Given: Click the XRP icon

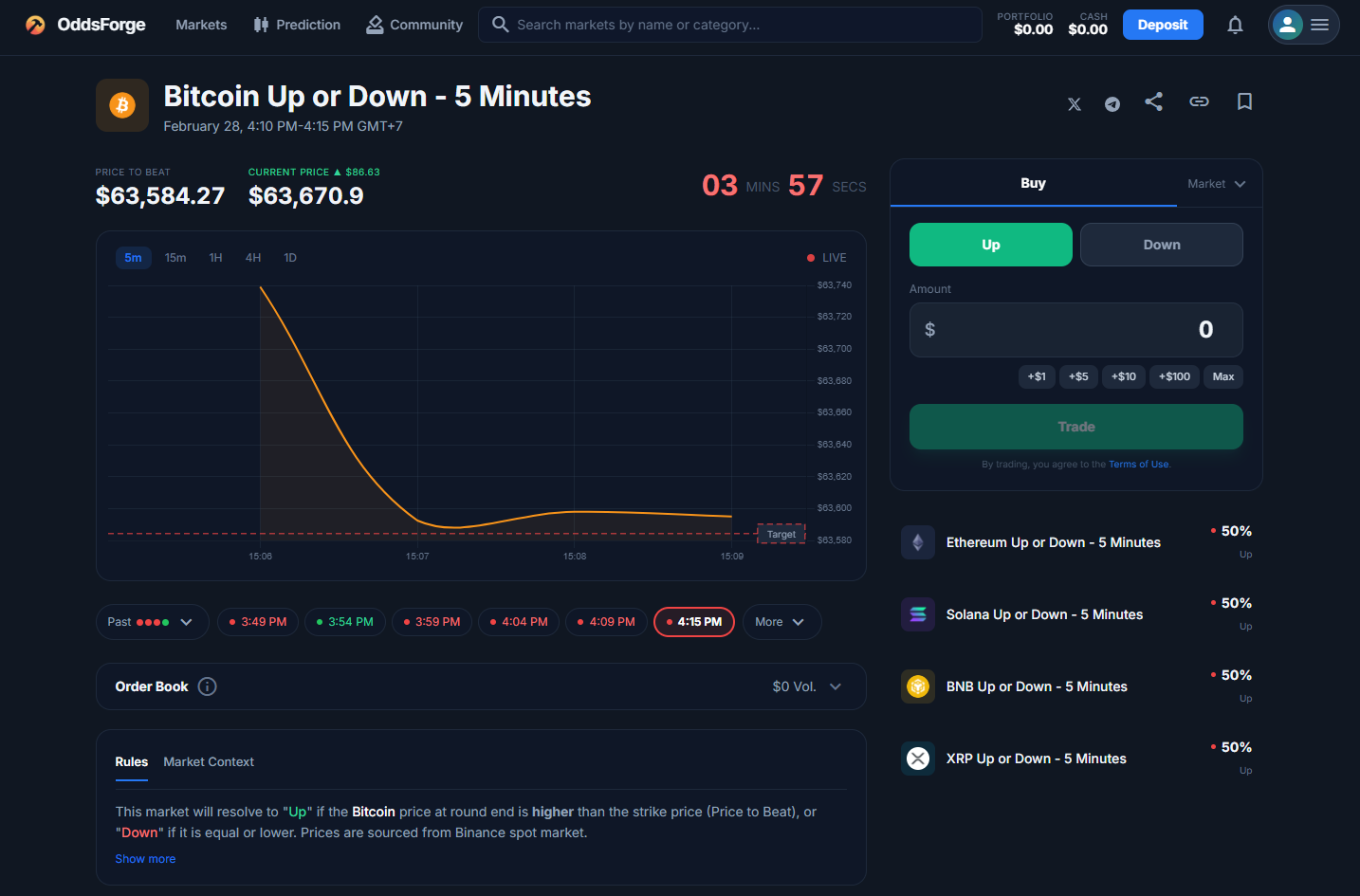Looking at the screenshot, I should (918, 759).
